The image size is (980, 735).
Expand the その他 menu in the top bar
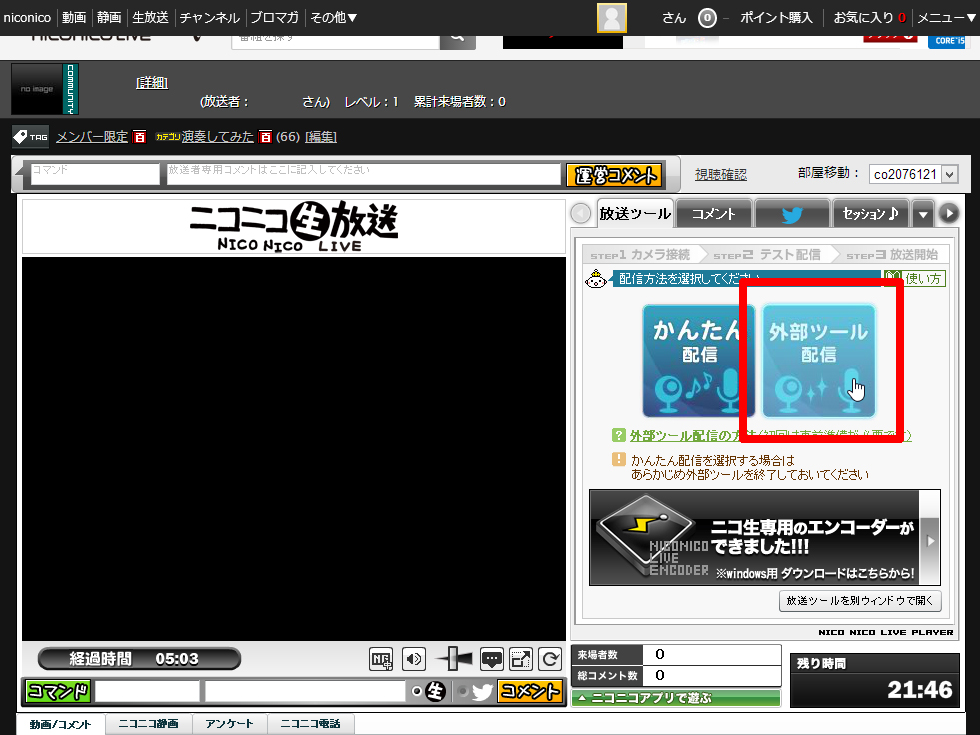(x=334, y=18)
